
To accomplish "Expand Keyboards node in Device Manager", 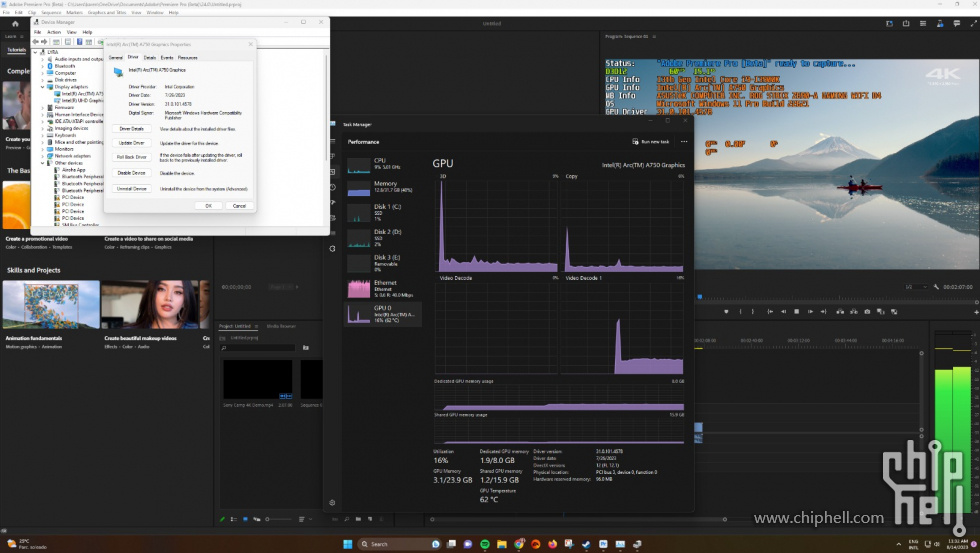I will (43, 135).
